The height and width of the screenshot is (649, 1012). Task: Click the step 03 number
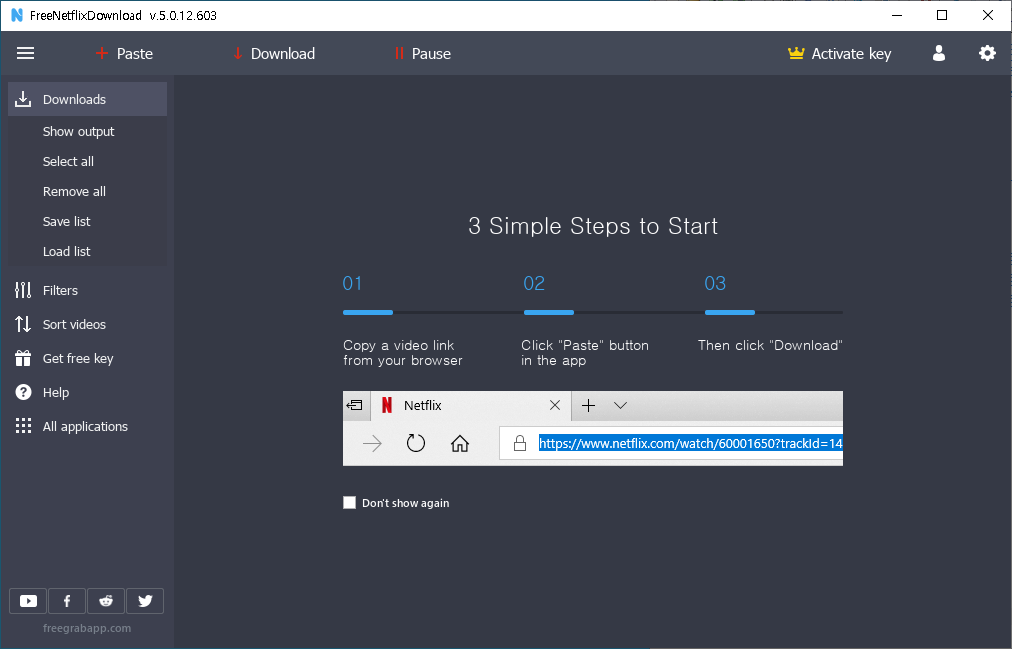click(x=715, y=283)
